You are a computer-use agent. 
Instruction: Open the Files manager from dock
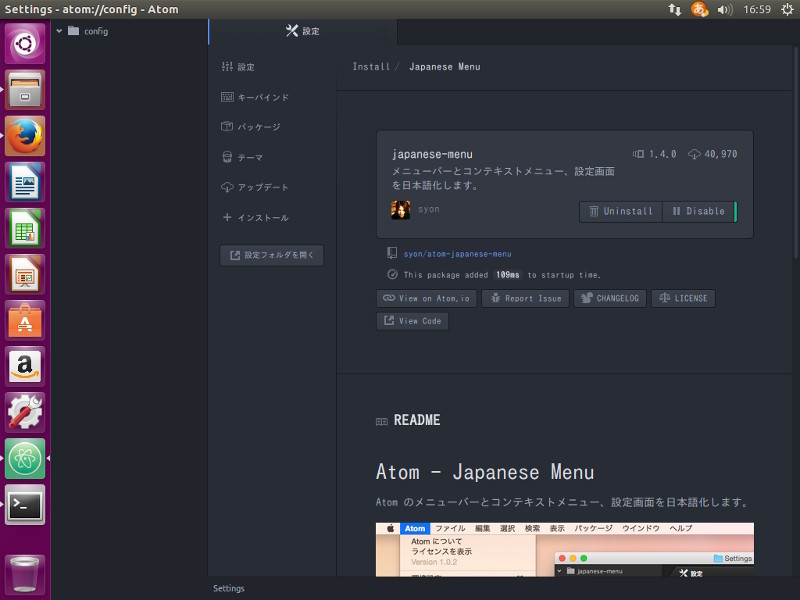(x=25, y=90)
